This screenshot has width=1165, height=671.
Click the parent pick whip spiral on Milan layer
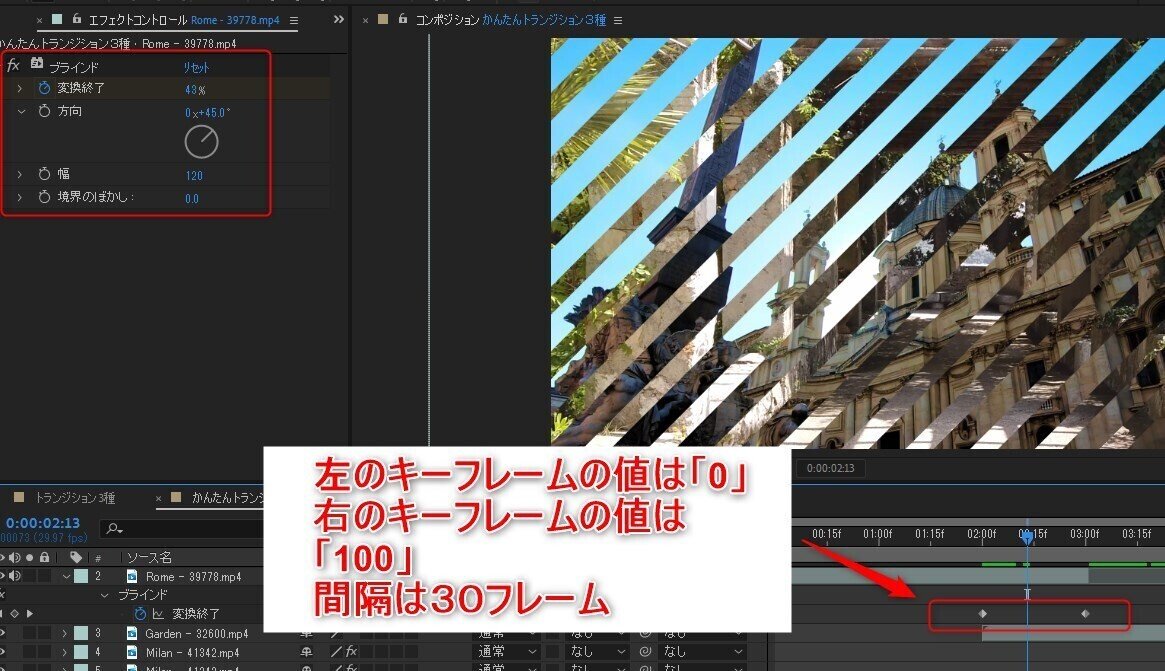click(645, 651)
